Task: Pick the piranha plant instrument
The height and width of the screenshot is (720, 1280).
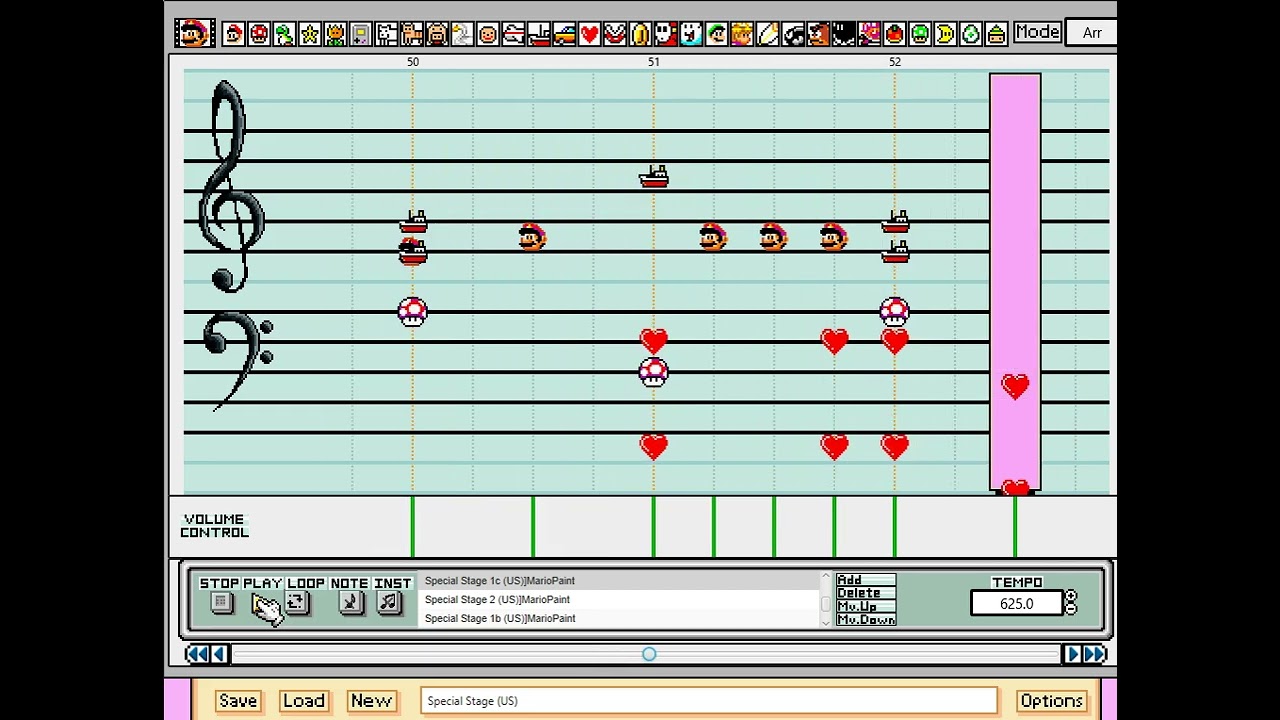Action: [614, 34]
